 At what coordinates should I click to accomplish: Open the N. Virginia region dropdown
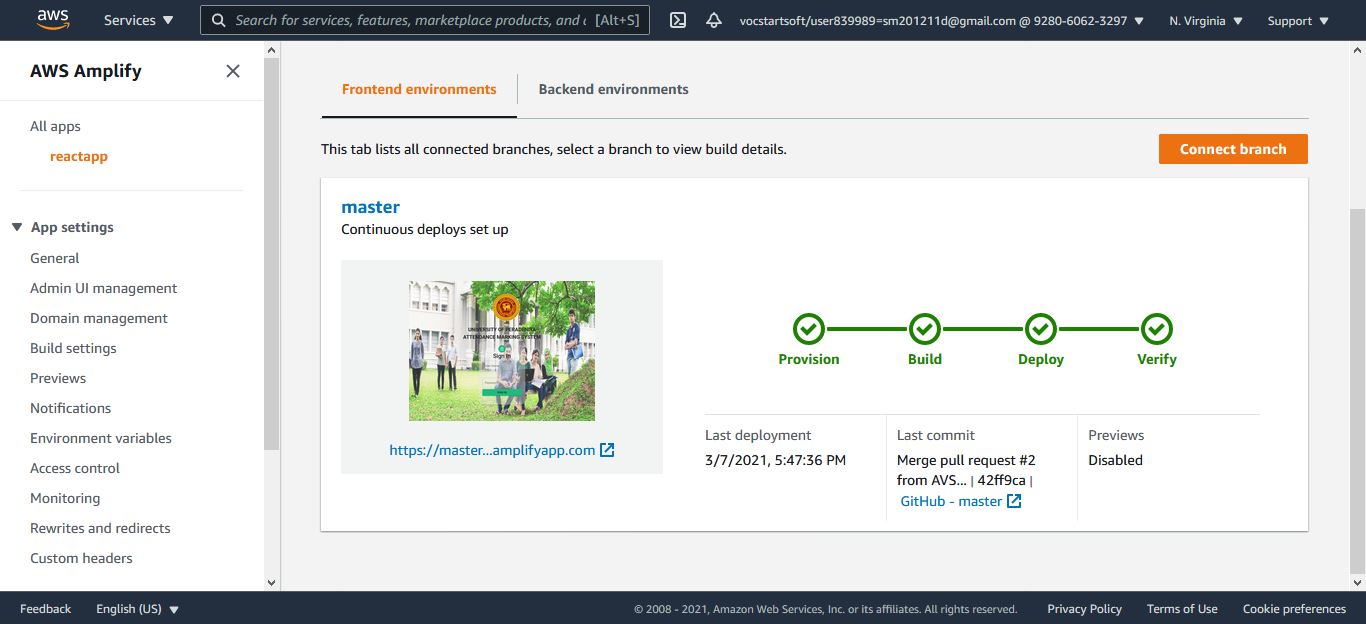[x=1206, y=20]
